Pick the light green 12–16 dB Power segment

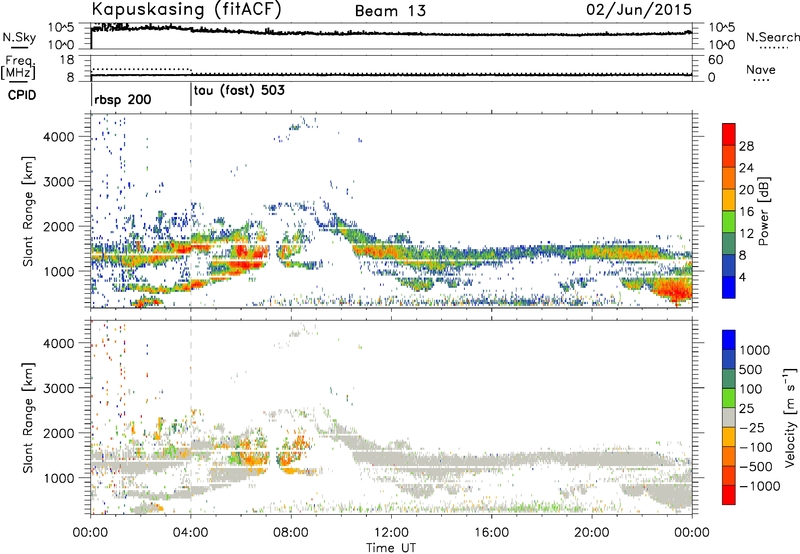point(729,222)
